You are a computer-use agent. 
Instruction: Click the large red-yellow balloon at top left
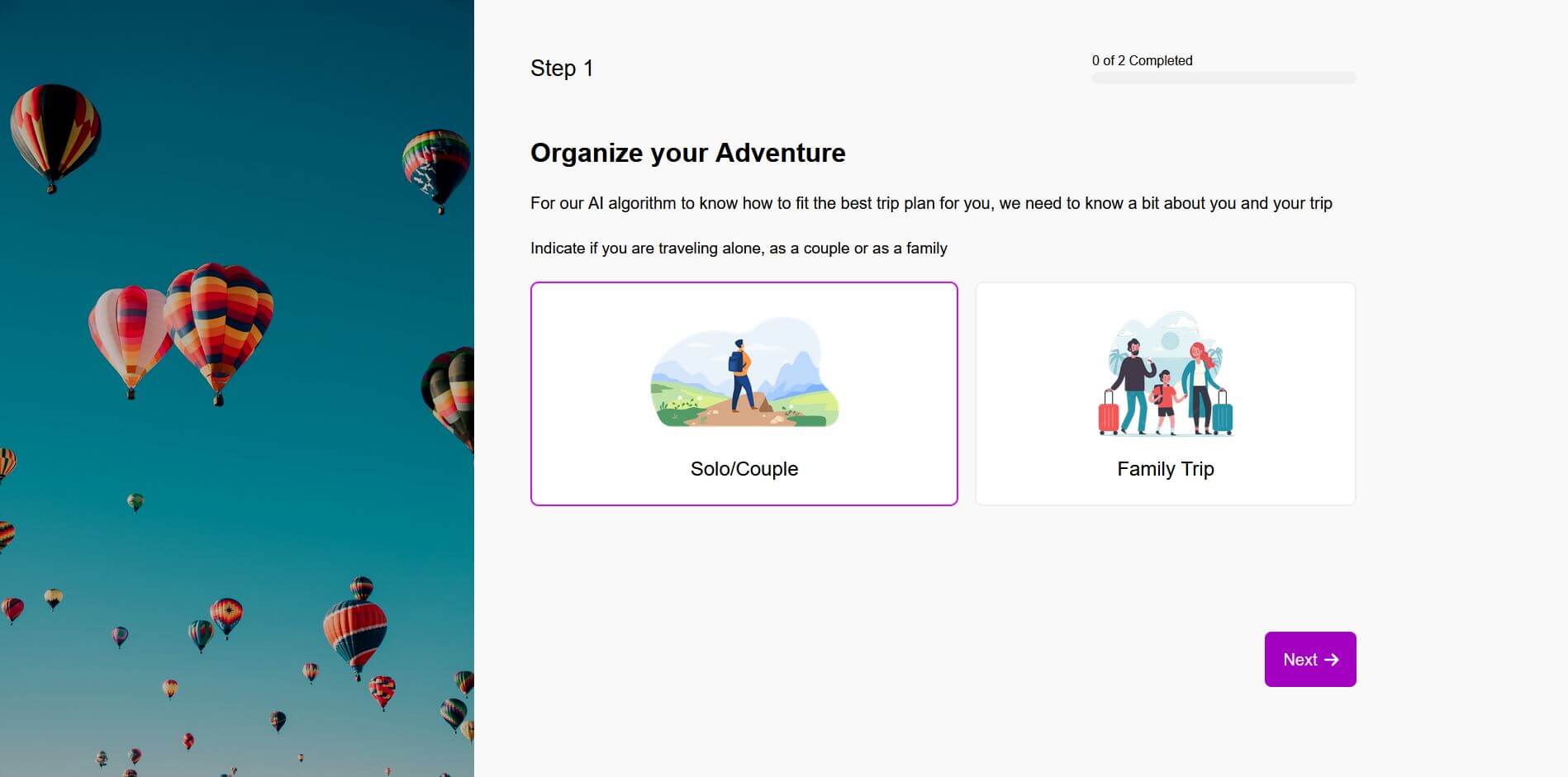[x=55, y=132]
